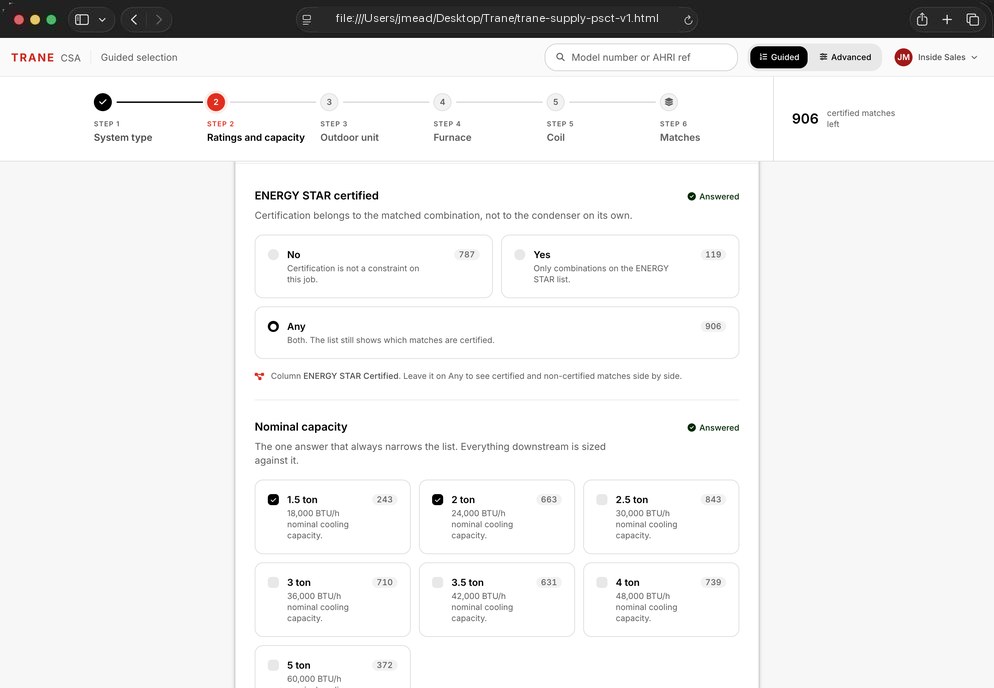Check the 3 ton capacity checkbox

point(273,582)
